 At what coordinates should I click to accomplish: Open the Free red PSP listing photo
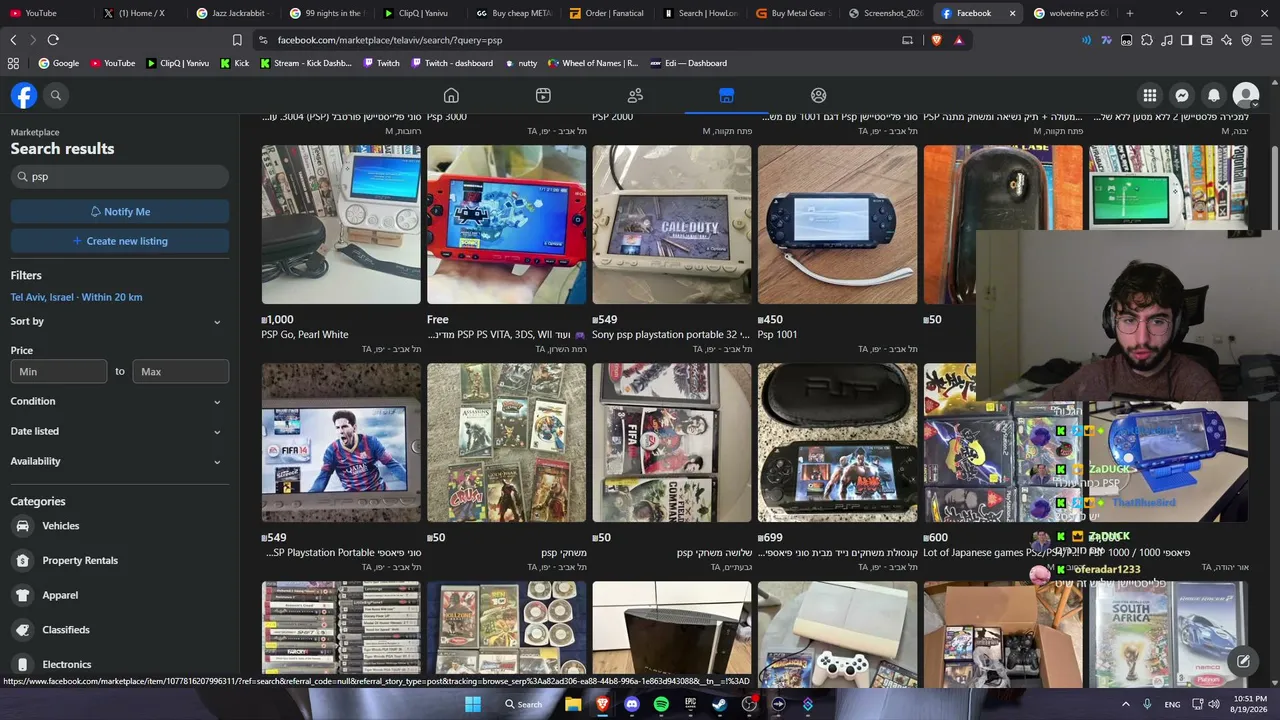[x=507, y=224]
